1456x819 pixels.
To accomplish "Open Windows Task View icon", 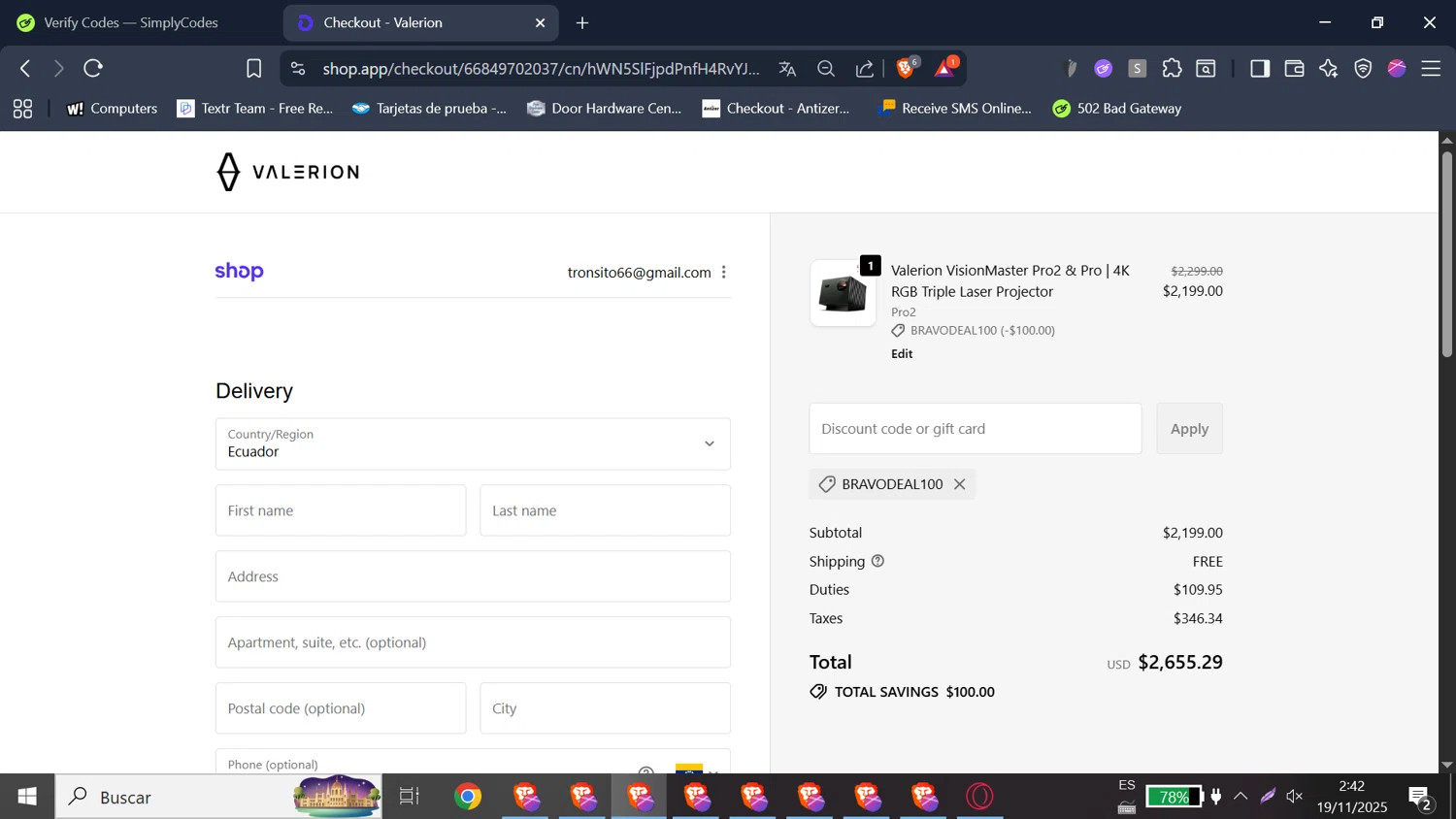I will point(410,797).
